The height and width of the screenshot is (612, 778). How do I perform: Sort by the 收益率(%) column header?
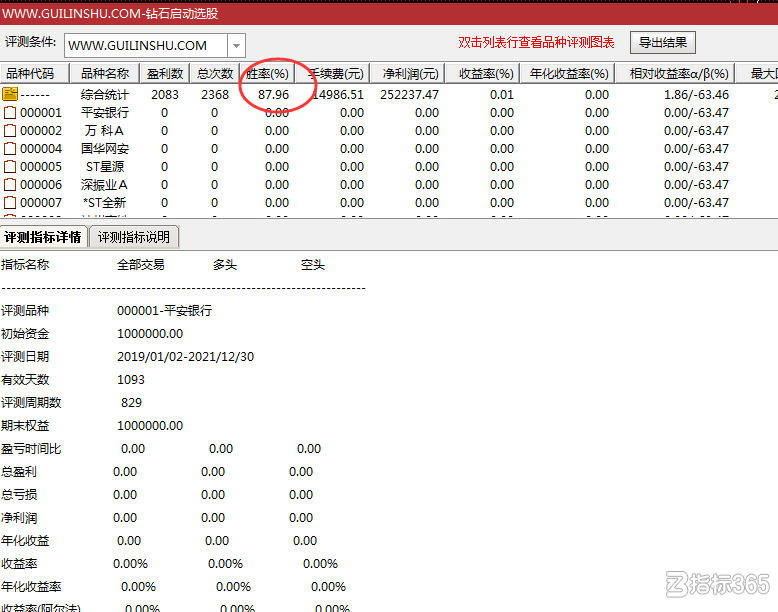pyautogui.click(x=482, y=74)
